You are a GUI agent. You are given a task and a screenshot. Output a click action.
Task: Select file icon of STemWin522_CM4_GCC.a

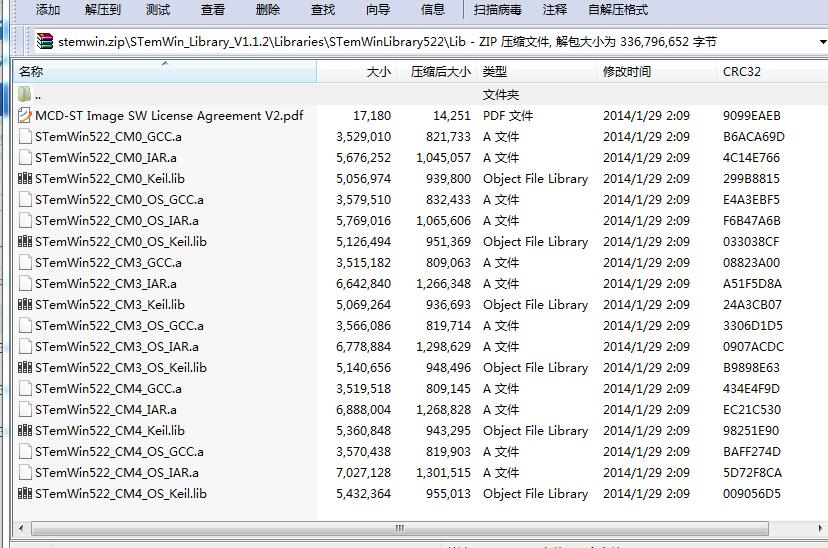point(25,389)
